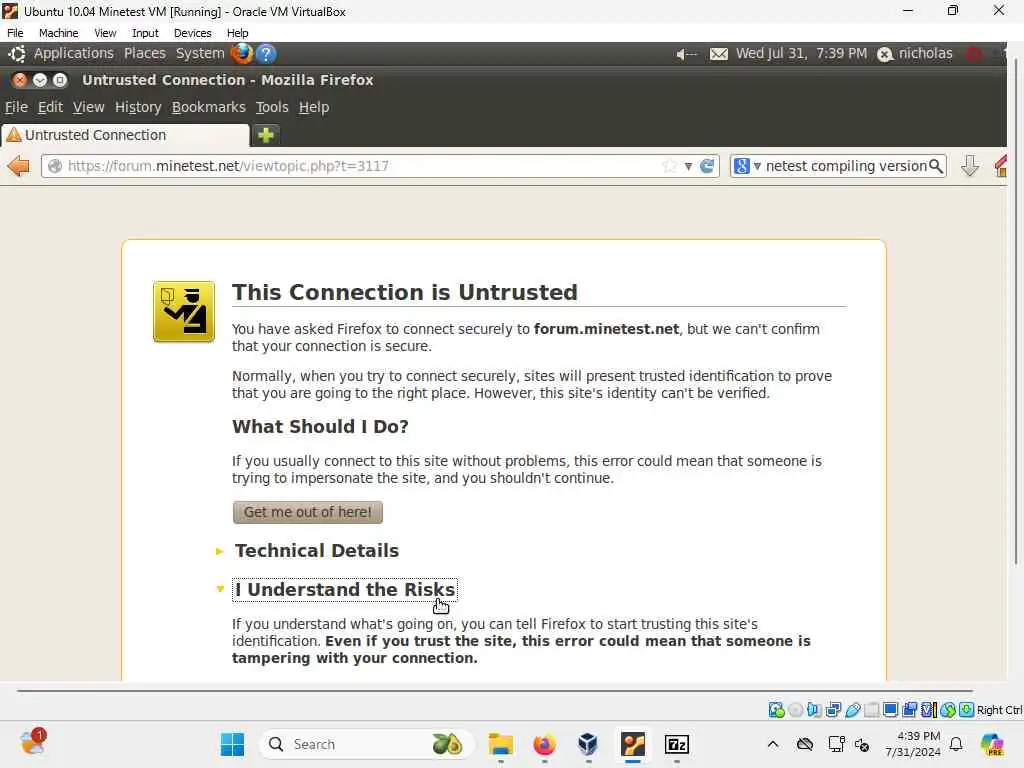Viewport: 1024px width, 768px height.
Task: Click VirtualBox recording status icon
Action: (909, 710)
